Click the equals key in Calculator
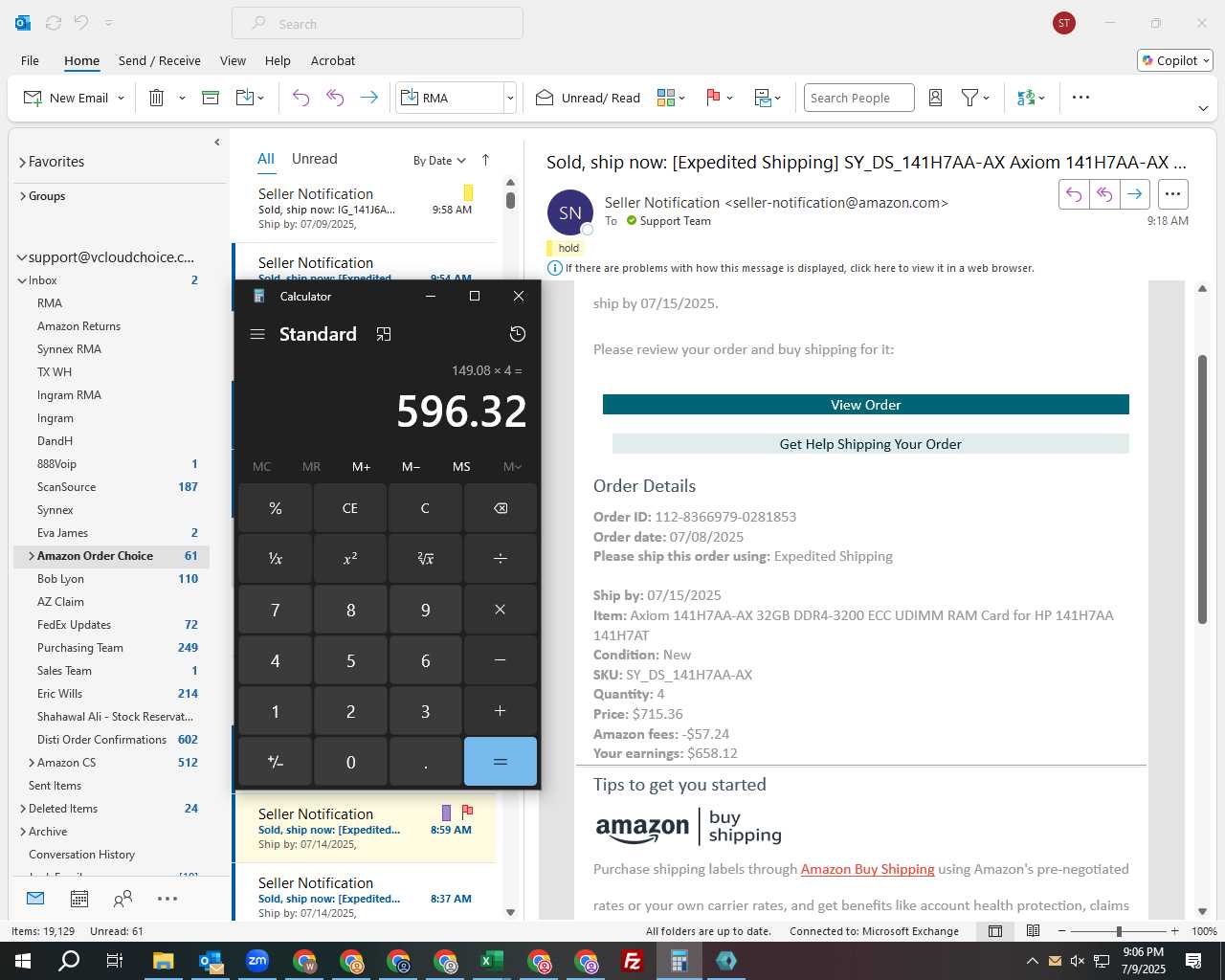1225x980 pixels. 501,762
